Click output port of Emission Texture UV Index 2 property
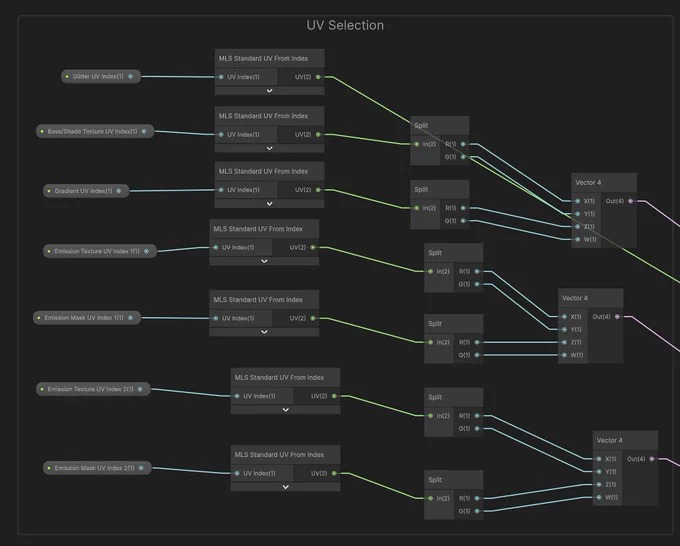This screenshot has height=546, width=680. pos(140,389)
